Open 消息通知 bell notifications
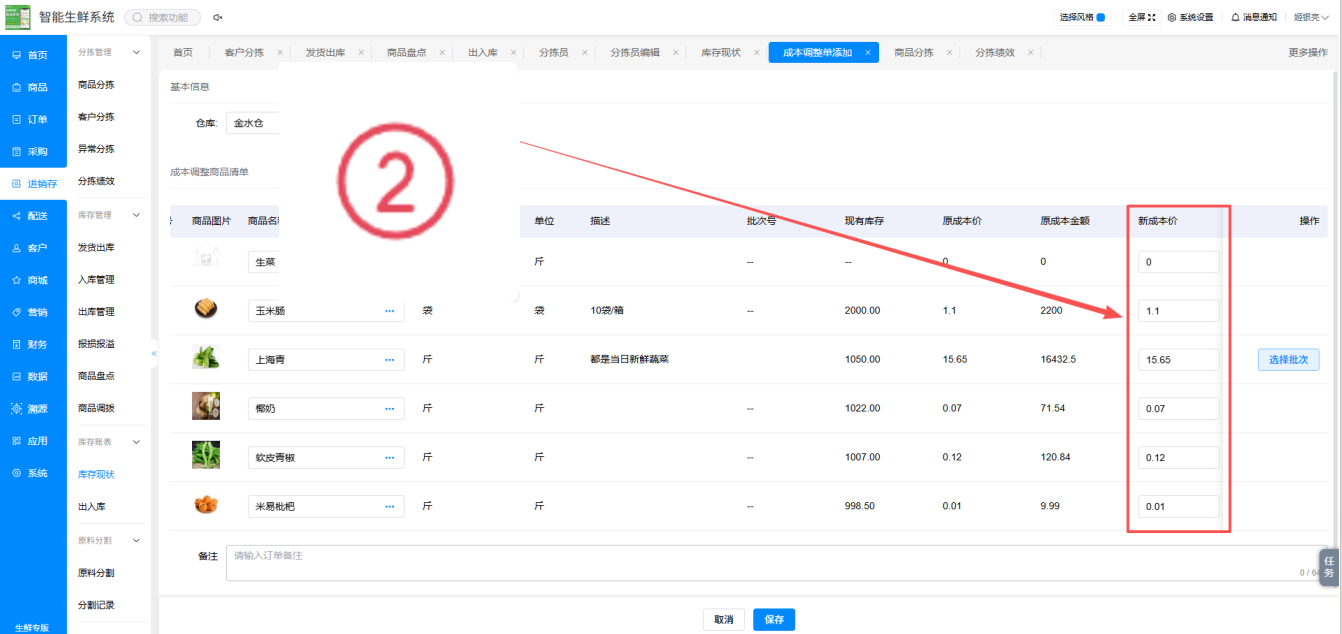The image size is (1342, 634). pyautogui.click(x=1235, y=17)
